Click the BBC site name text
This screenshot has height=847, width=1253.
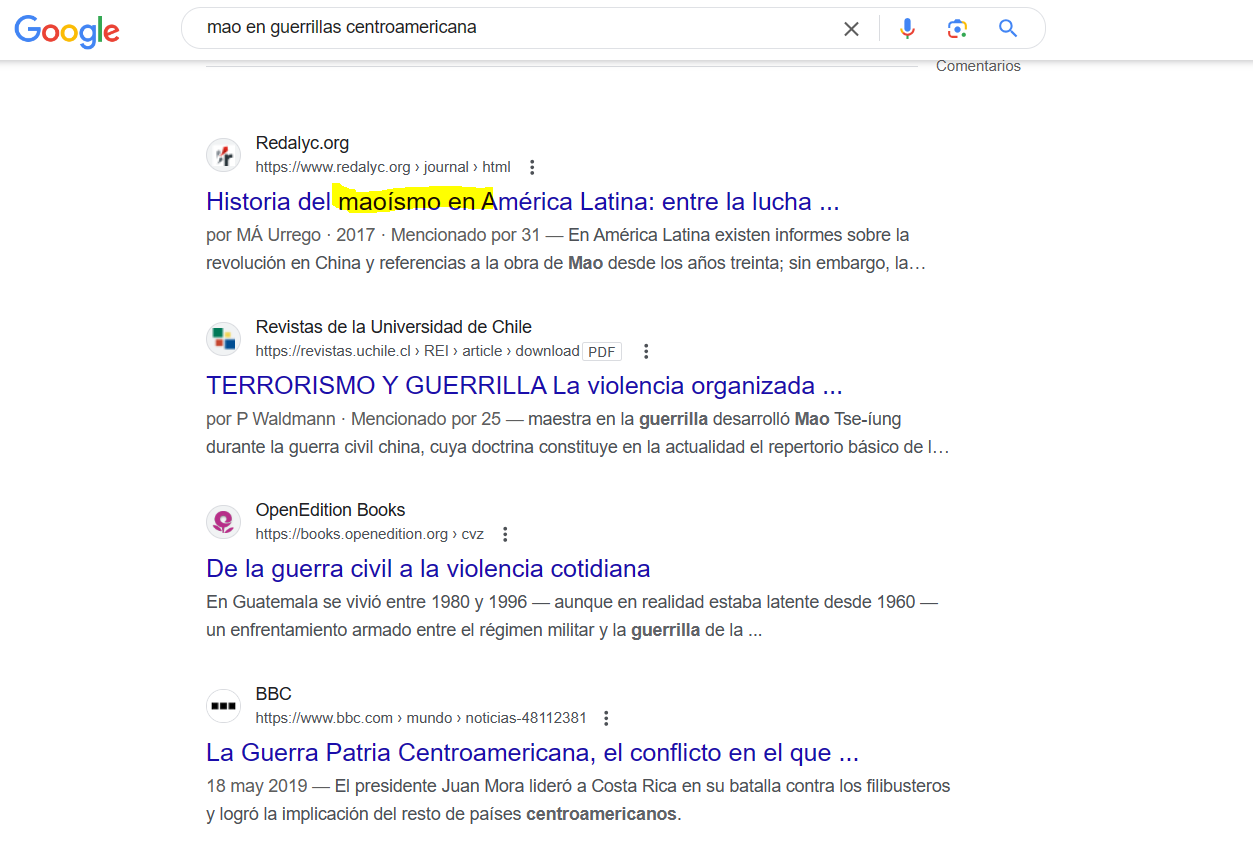tap(273, 694)
